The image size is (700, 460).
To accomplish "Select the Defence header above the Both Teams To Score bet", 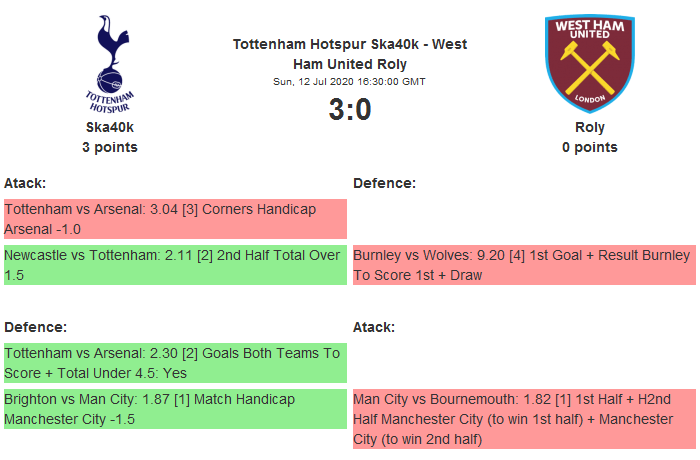I will click(x=35, y=327).
